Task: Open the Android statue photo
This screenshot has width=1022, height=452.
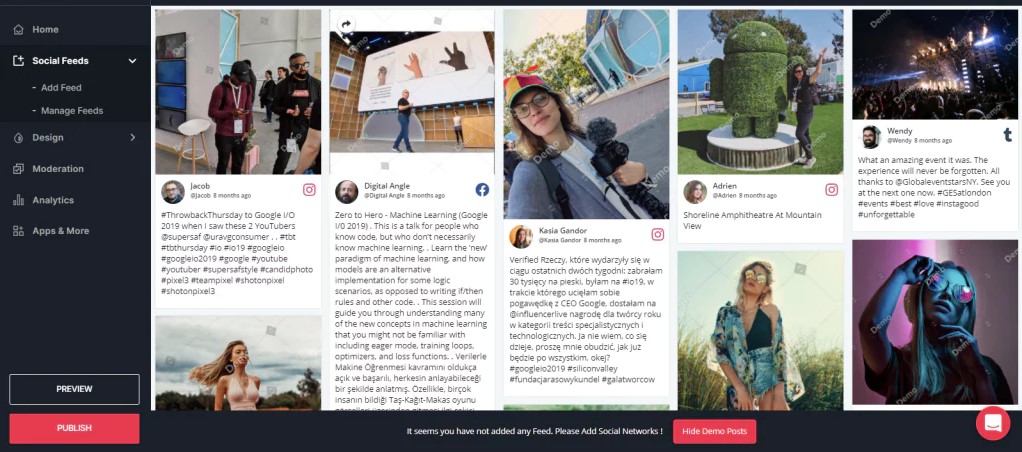Action: click(761, 92)
